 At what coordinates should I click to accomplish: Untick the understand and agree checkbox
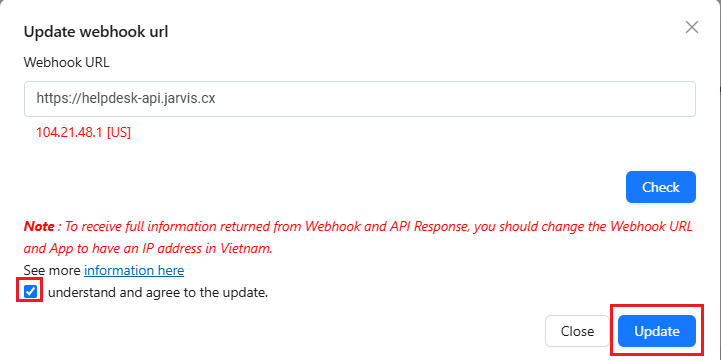pos(30,291)
